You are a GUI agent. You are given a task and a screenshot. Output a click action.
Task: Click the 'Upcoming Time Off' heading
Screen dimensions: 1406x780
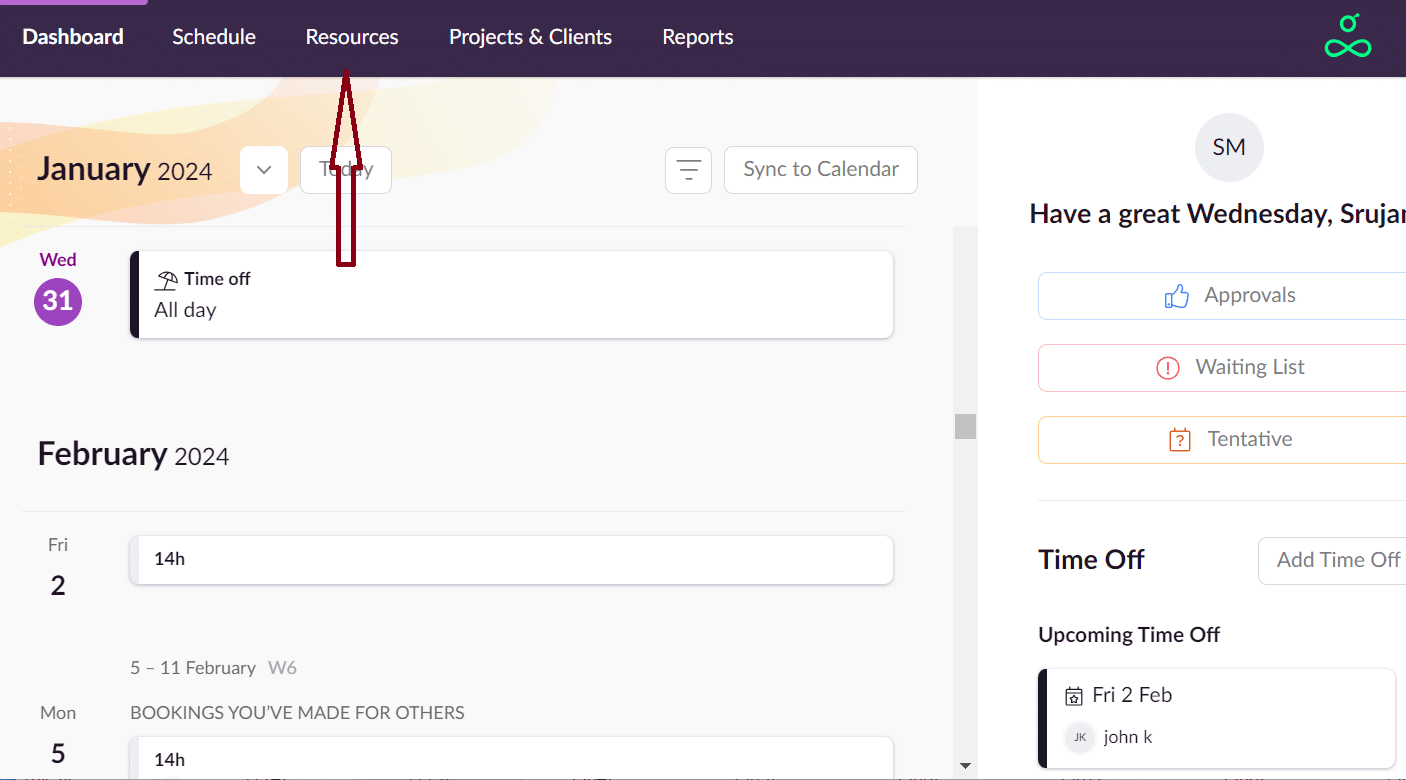[1129, 635]
